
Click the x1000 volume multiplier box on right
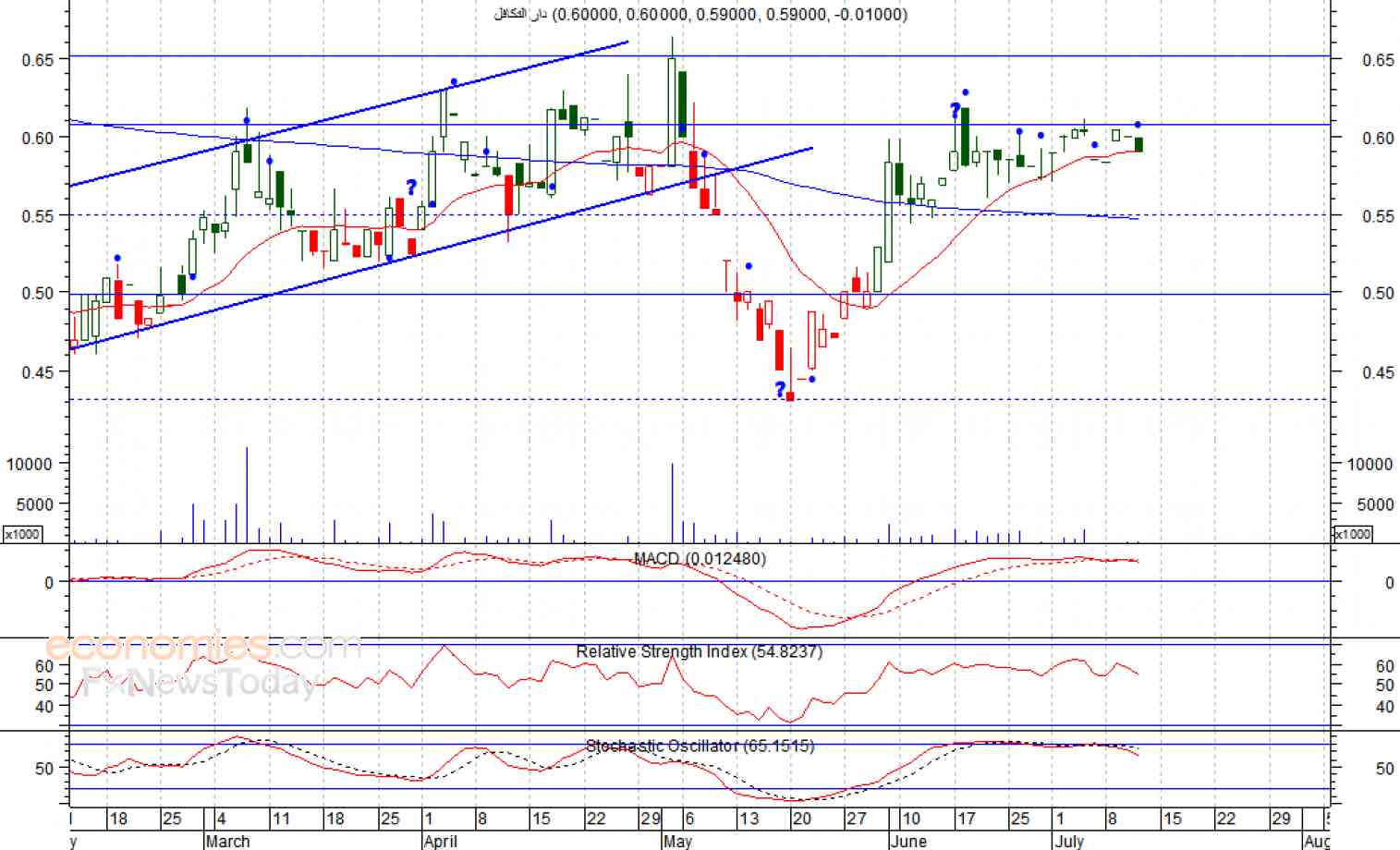1352,534
